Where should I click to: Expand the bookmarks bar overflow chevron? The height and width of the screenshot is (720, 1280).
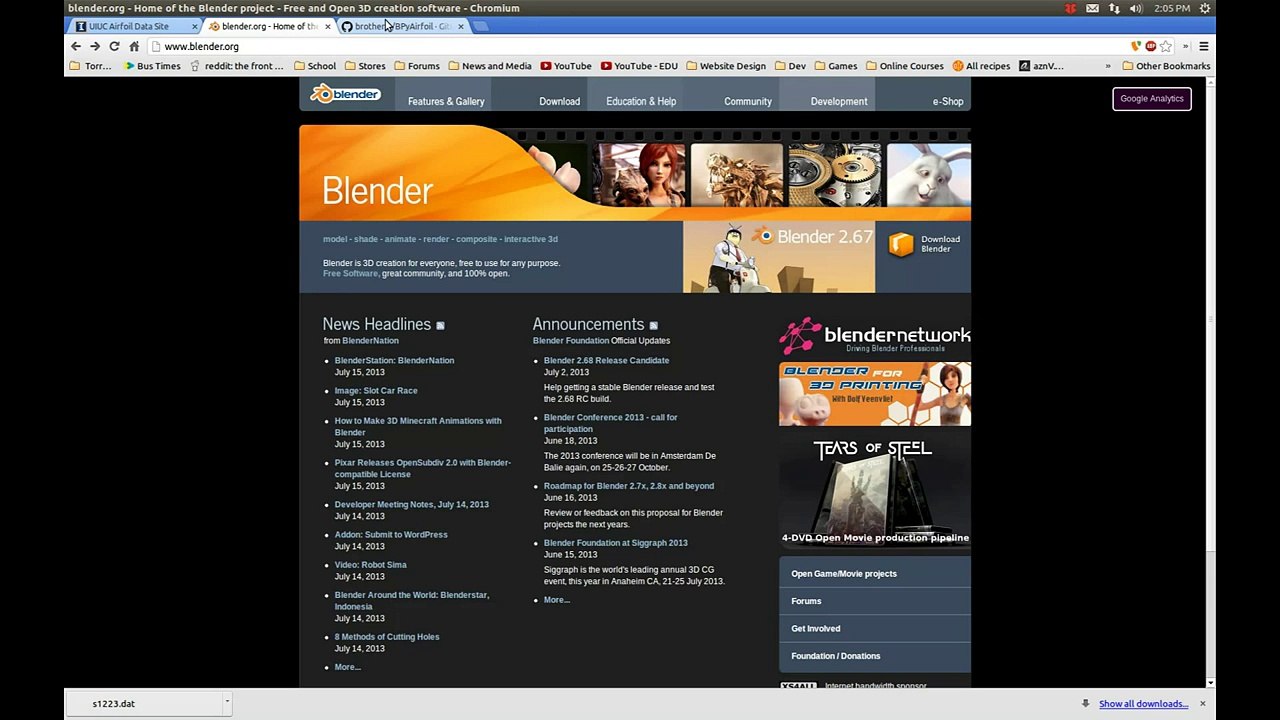click(x=1107, y=66)
